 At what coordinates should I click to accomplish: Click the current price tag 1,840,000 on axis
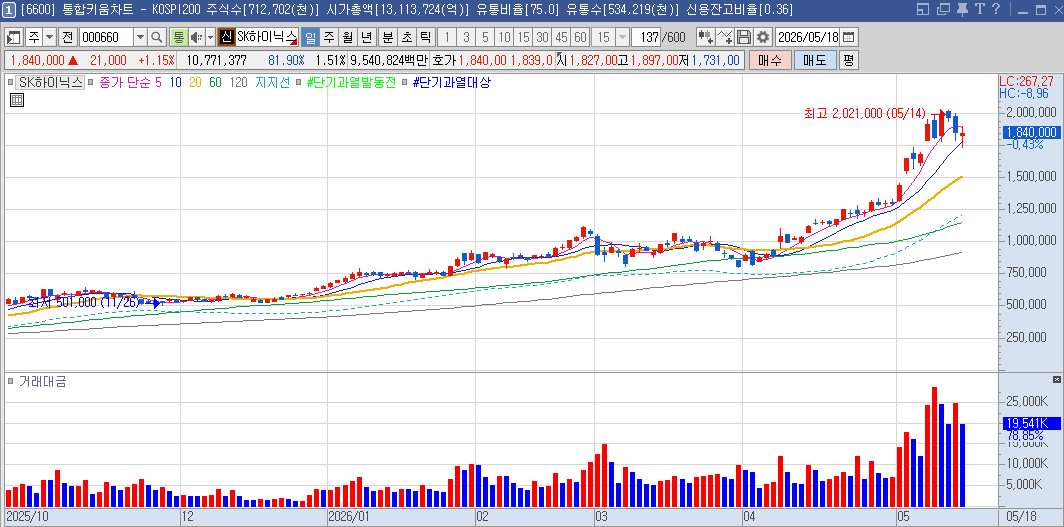[1031, 132]
